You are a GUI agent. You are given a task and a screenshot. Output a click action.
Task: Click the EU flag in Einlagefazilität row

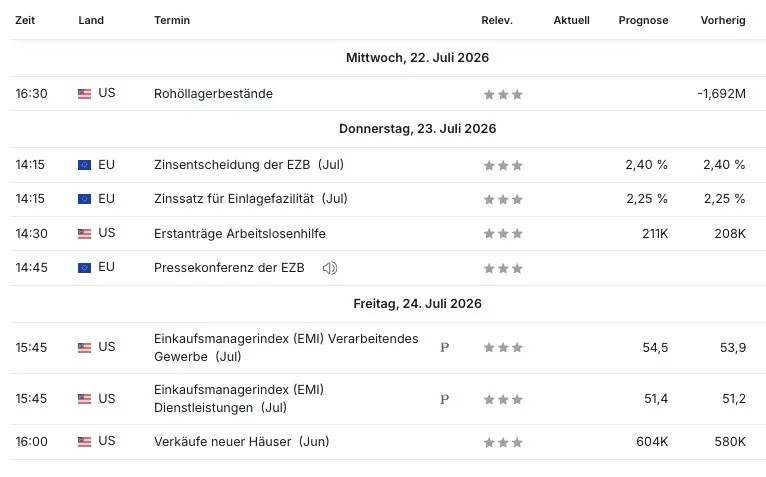(85, 199)
